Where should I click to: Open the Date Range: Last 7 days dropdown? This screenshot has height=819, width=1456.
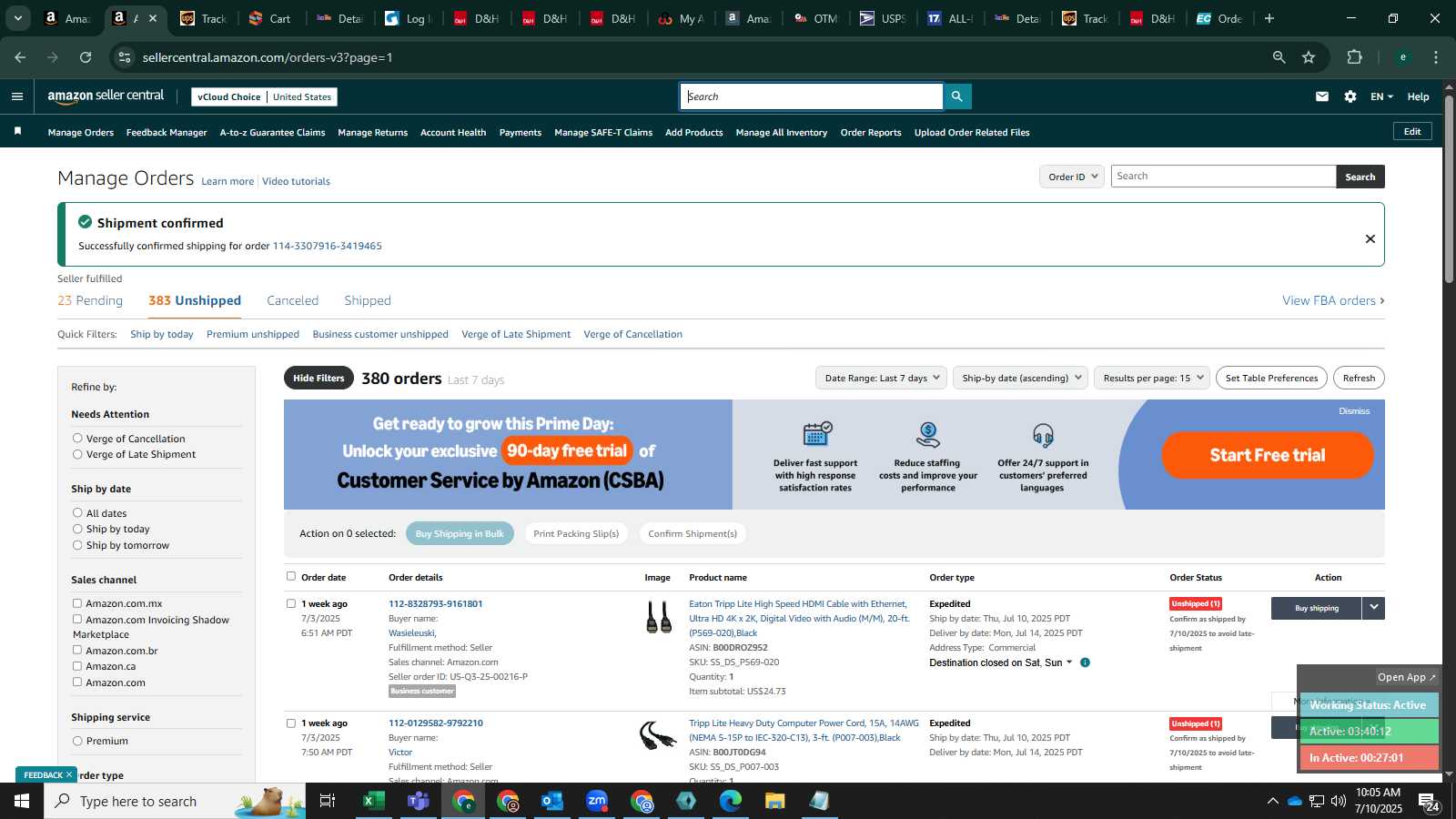pyautogui.click(x=881, y=378)
